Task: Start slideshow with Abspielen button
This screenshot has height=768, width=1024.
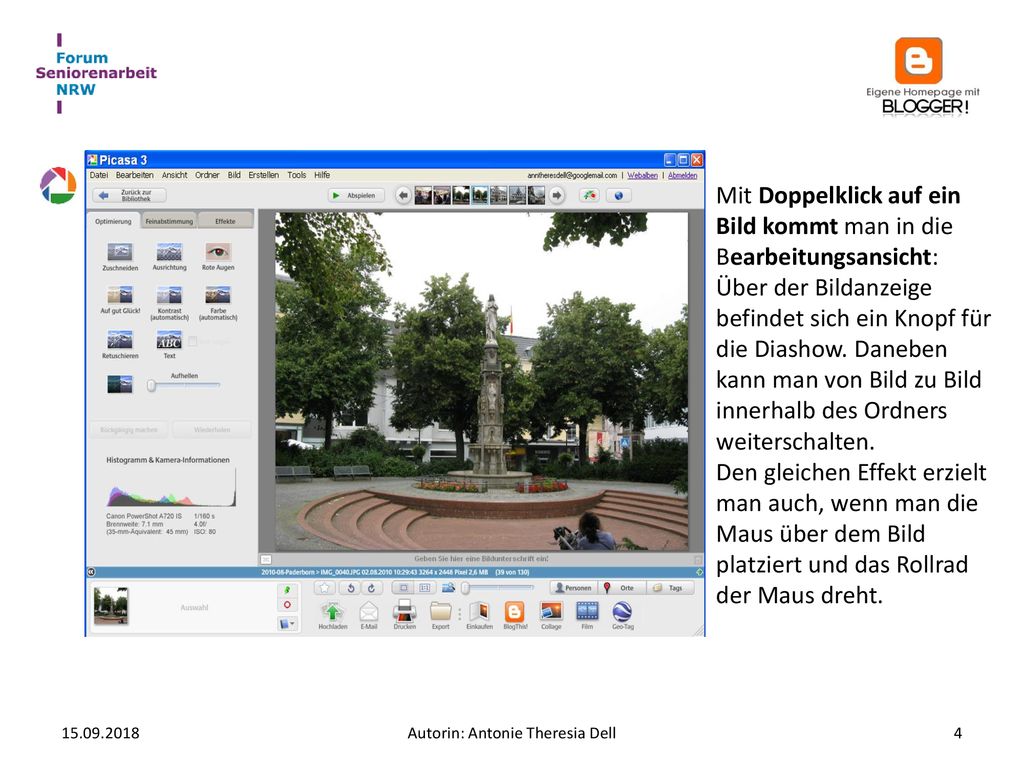Action: [x=355, y=195]
